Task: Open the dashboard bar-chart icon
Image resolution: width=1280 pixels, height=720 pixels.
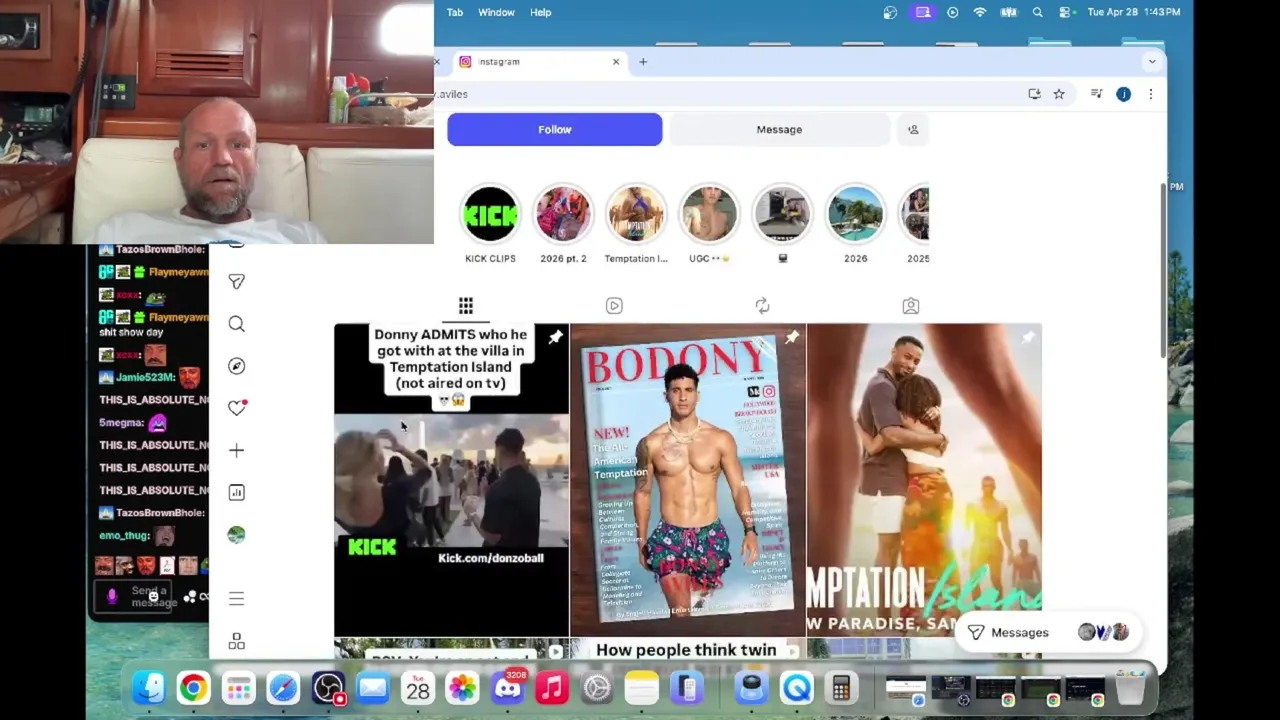Action: coord(236,492)
